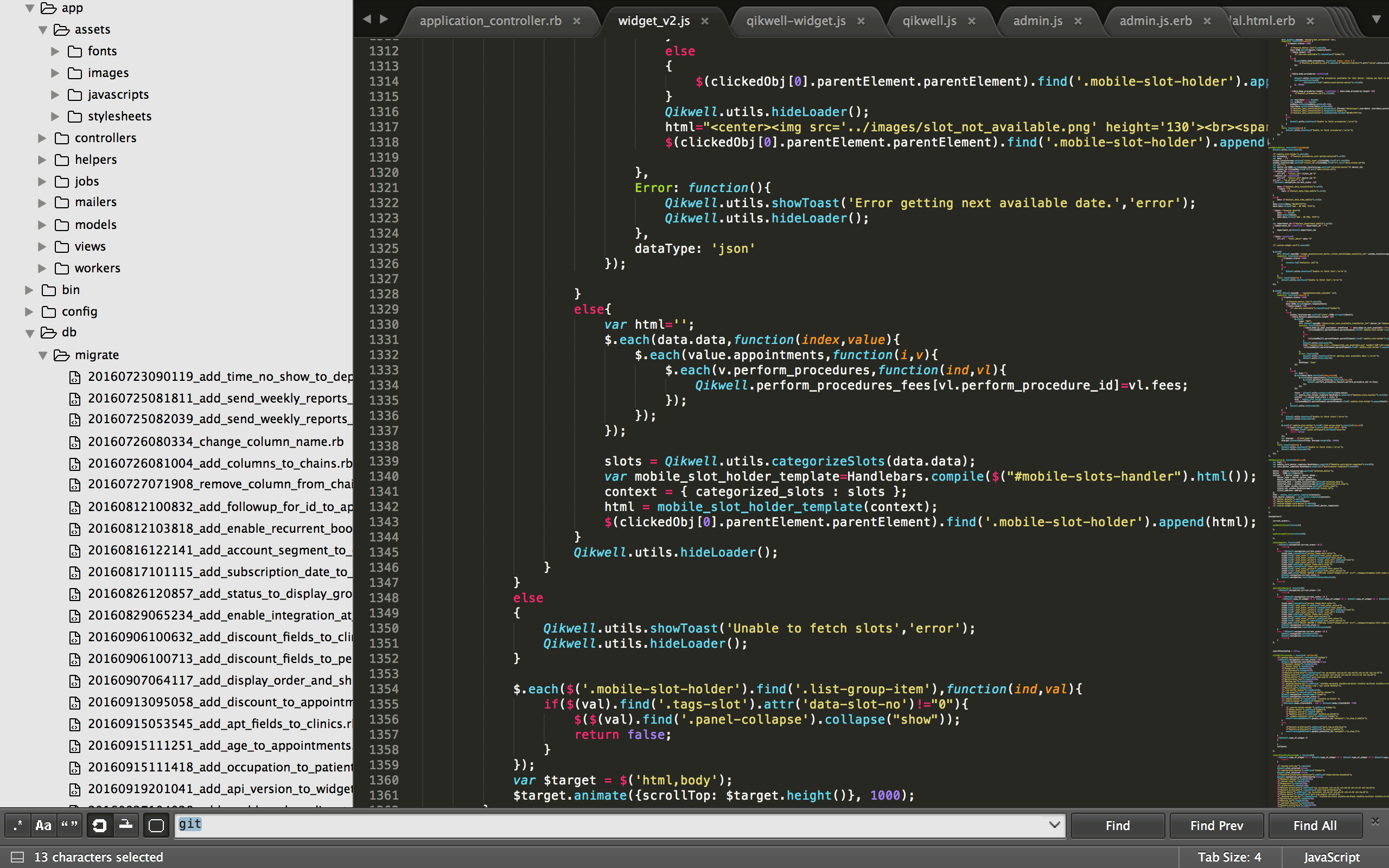This screenshot has height=868, width=1389.
Task: Open the tab list dropdown triangle
Action: [x=1376, y=19]
